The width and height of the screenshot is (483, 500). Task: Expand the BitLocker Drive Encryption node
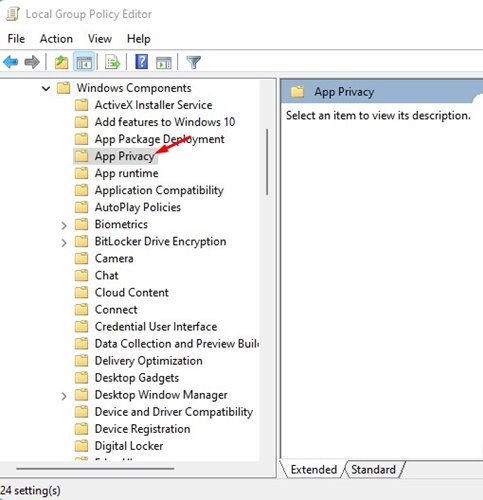click(64, 243)
